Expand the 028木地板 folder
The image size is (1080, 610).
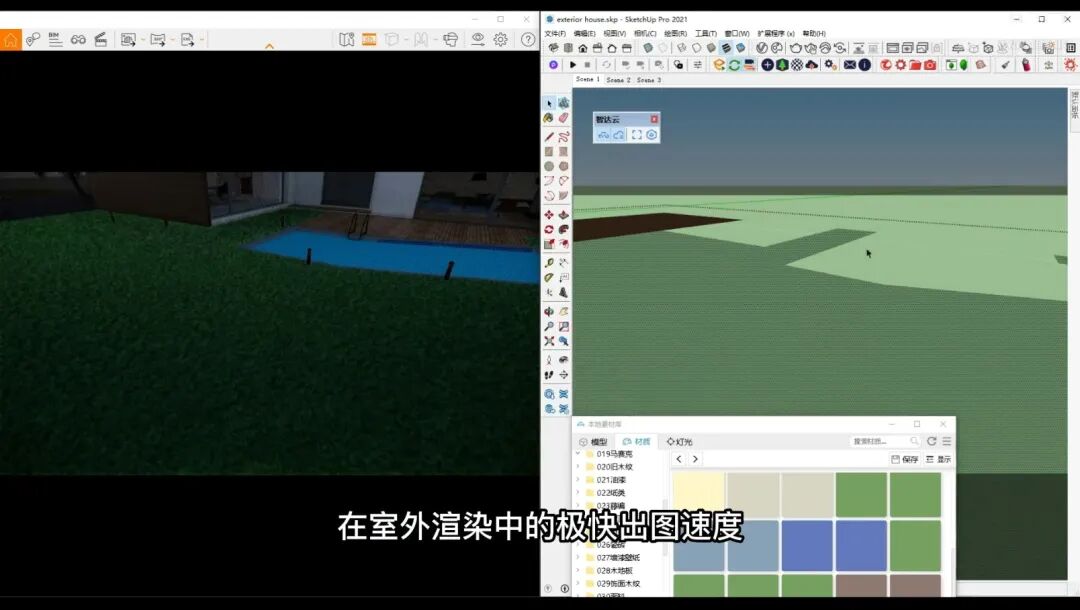coord(578,571)
